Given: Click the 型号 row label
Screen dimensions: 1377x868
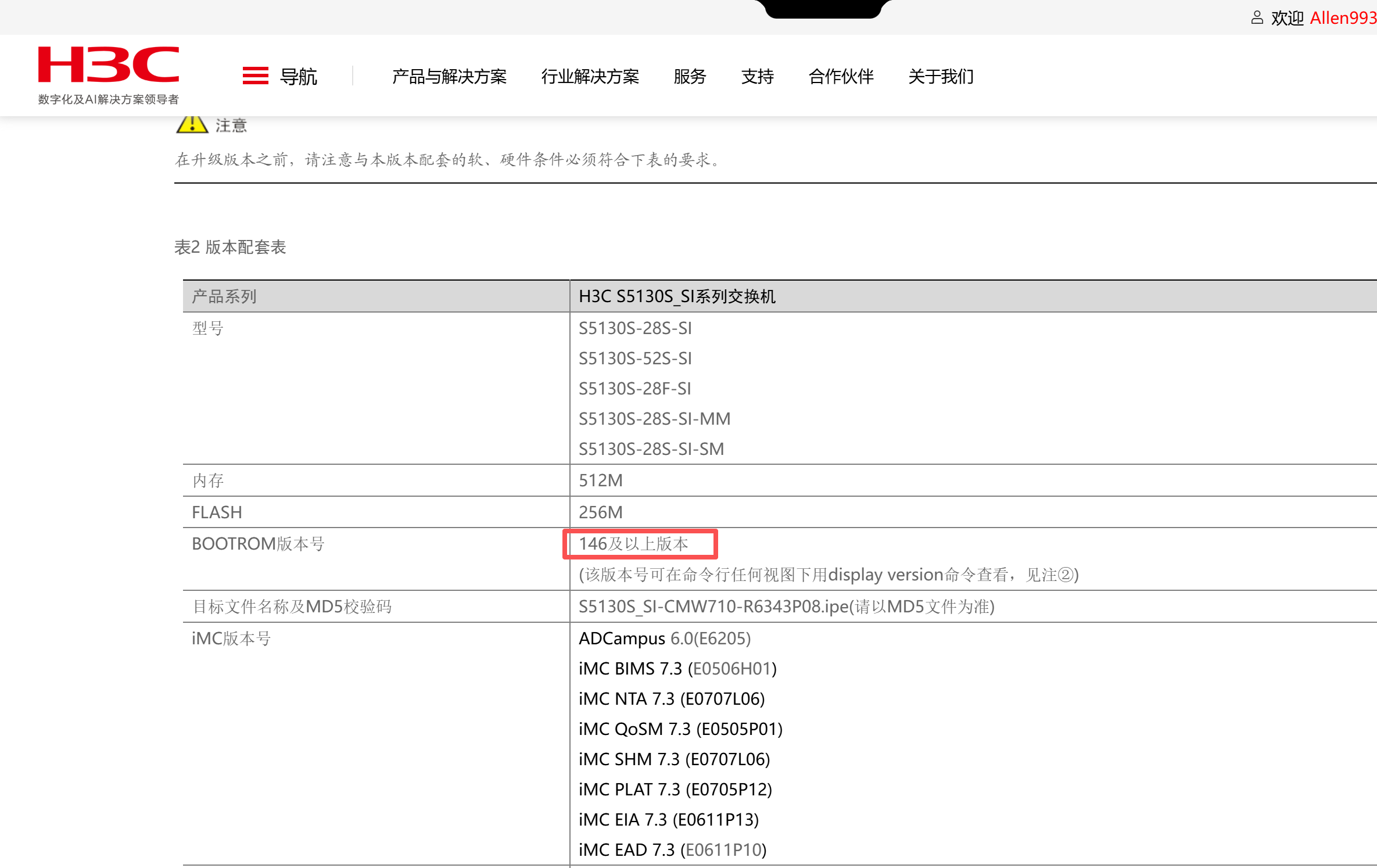Looking at the screenshot, I should click(x=208, y=328).
